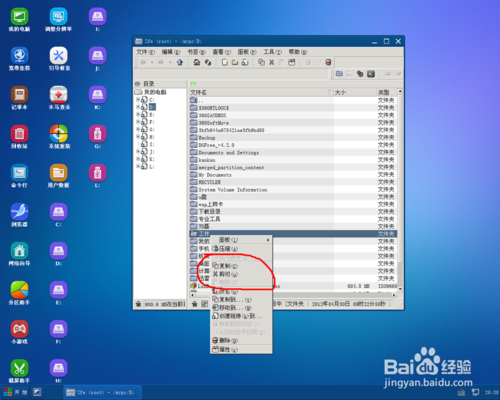Click the home icon in the toolbar
The width and height of the screenshot is (500, 400).
197,62
